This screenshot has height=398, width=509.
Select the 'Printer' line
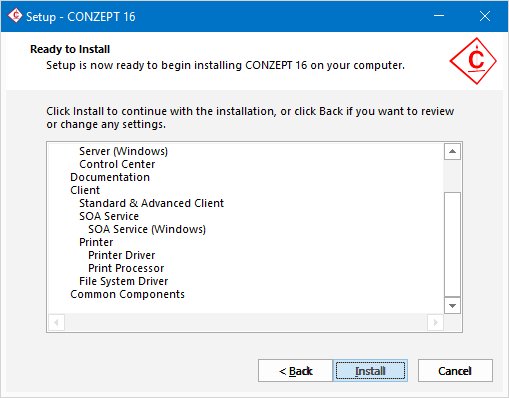point(96,242)
